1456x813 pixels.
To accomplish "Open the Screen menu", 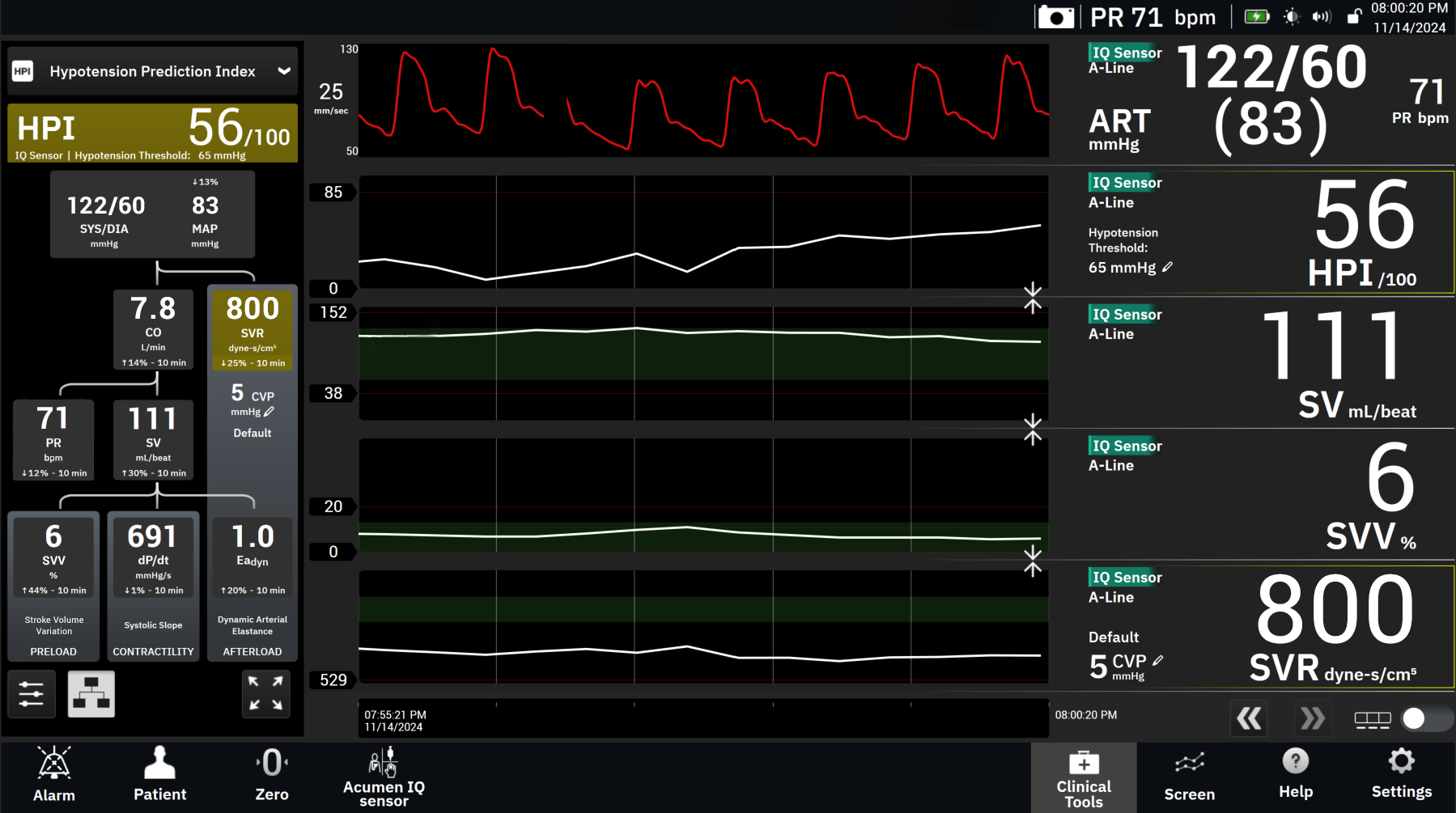I will [1189, 777].
